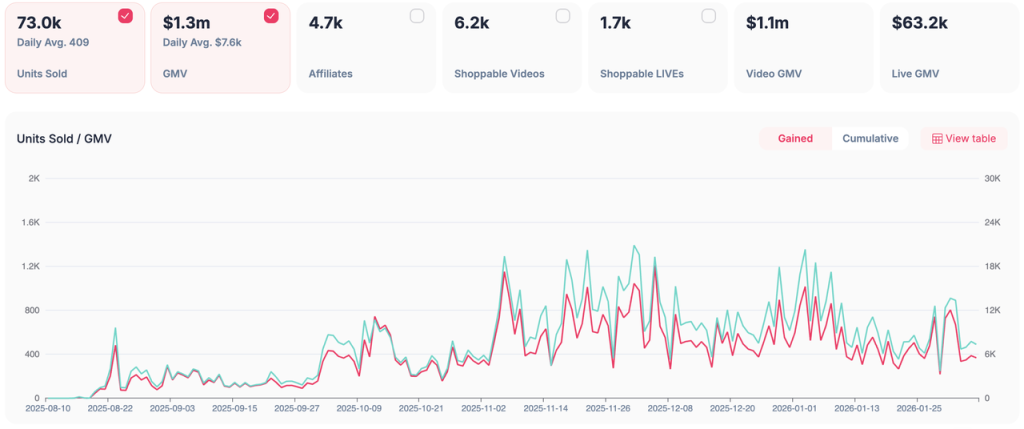Uncheck the Units Sold checkbox
The height and width of the screenshot is (429, 1024).
pos(125,16)
